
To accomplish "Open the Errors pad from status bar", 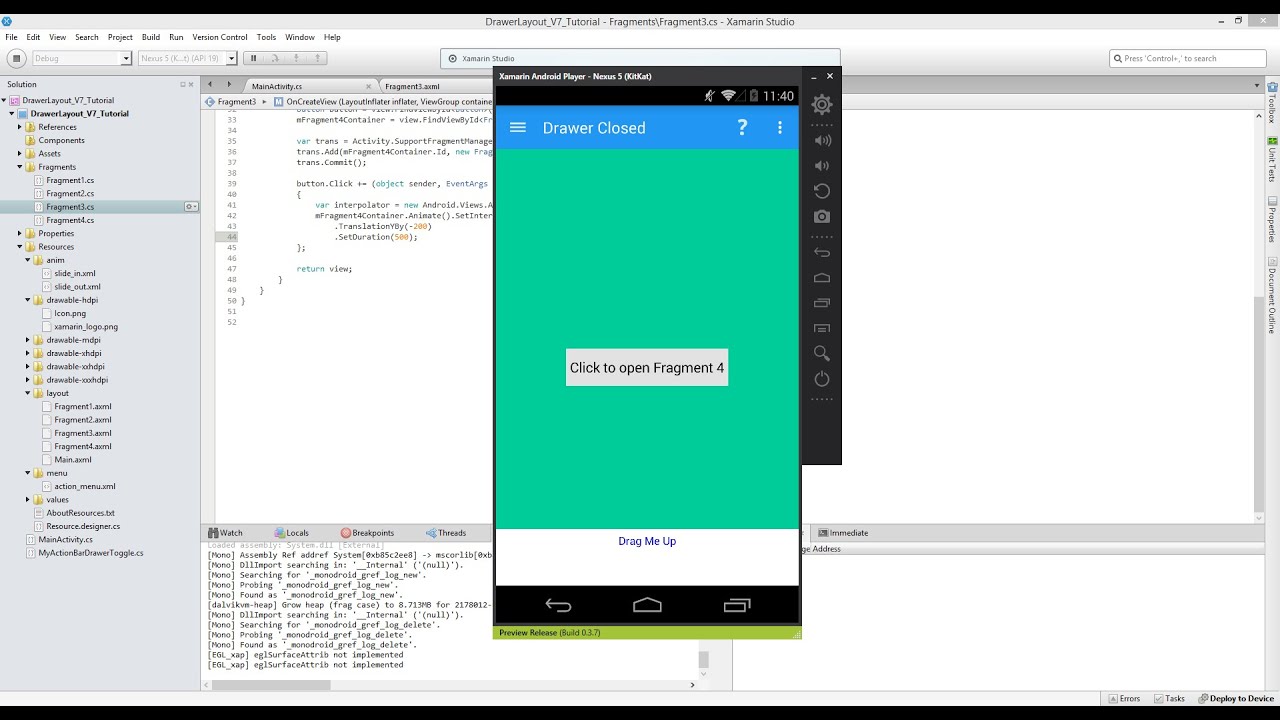I will point(1124,698).
